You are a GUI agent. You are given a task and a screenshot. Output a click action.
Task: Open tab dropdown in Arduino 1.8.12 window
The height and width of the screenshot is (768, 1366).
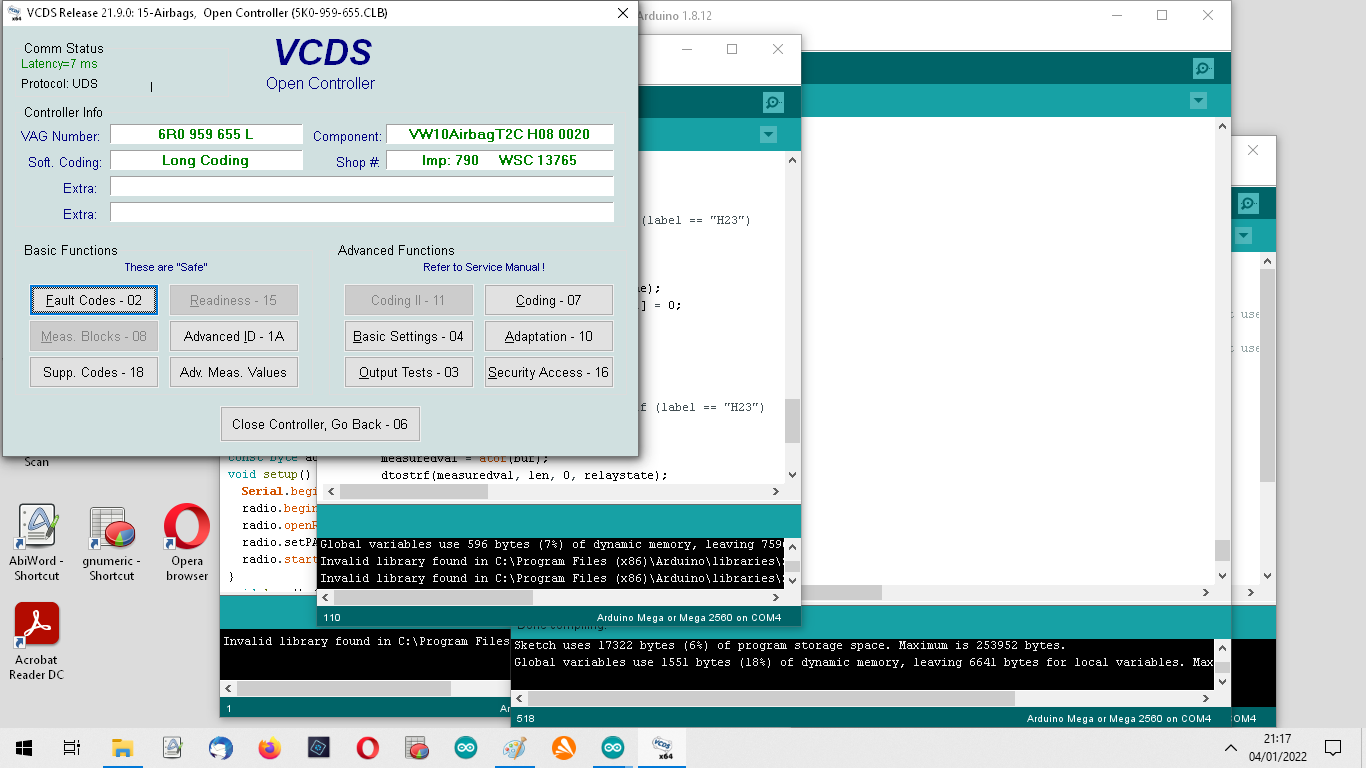(1198, 101)
